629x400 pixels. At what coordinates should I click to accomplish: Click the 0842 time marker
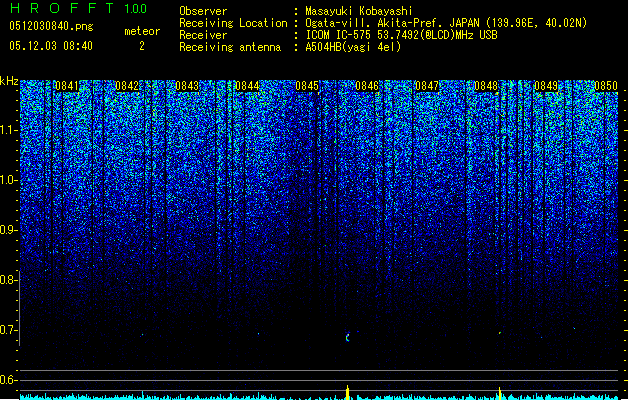click(127, 86)
